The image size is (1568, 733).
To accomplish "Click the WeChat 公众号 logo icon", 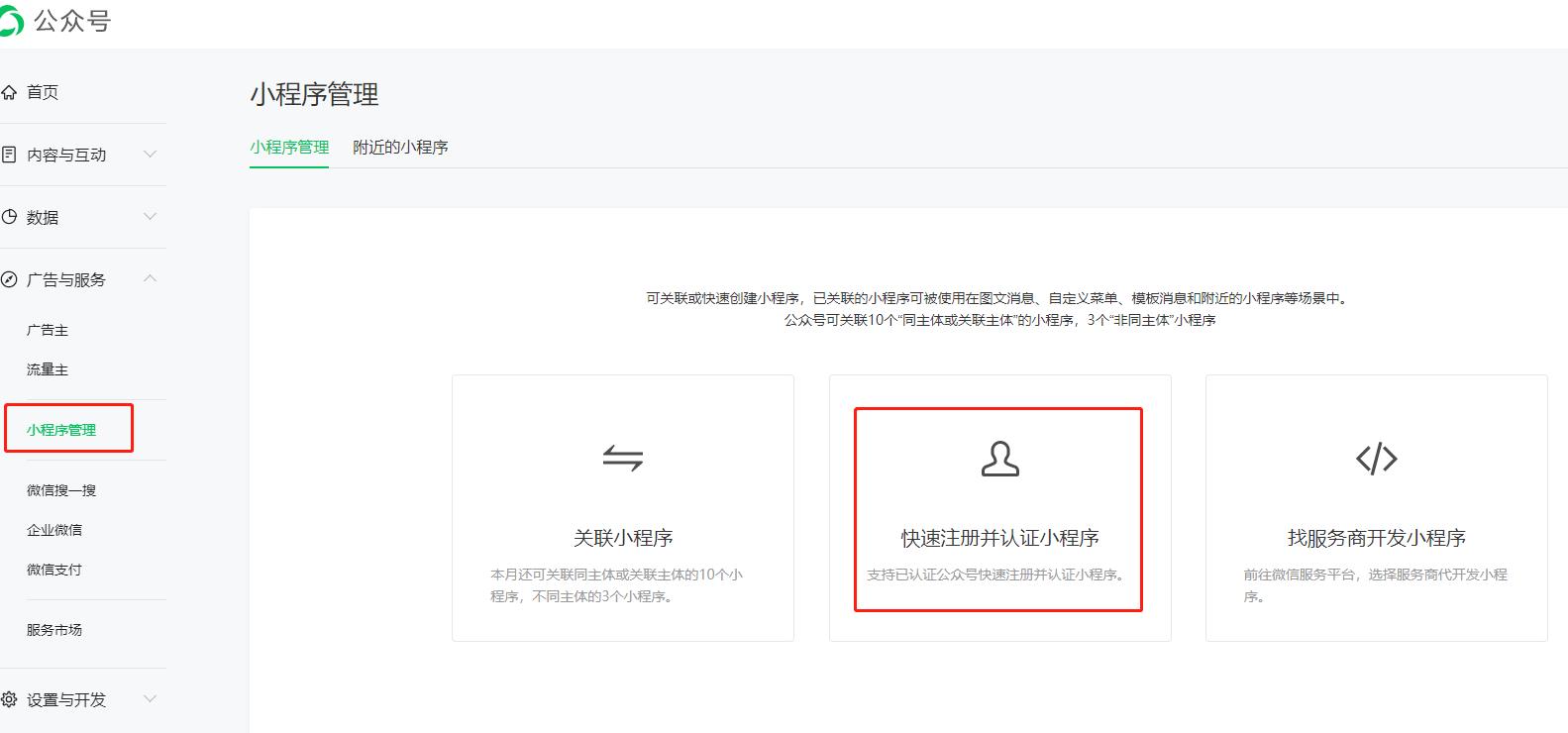I will pos(10,20).
